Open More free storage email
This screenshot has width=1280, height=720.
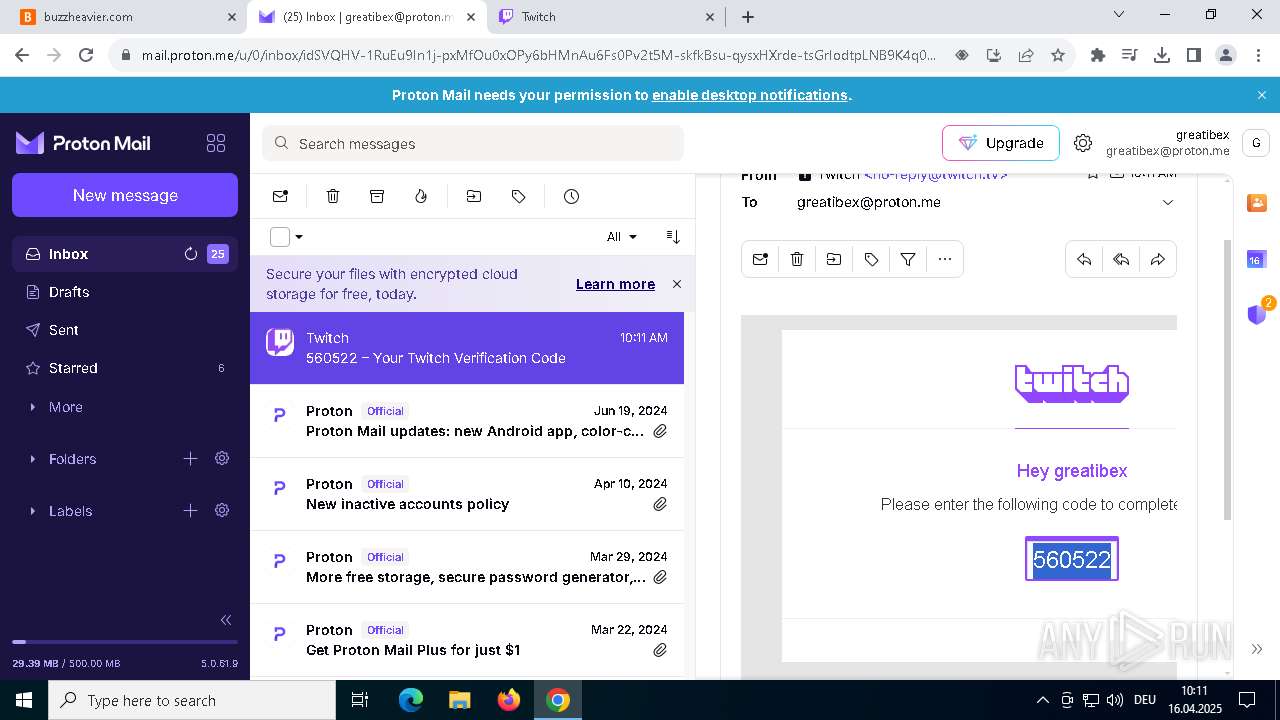pyautogui.click(x=467, y=567)
